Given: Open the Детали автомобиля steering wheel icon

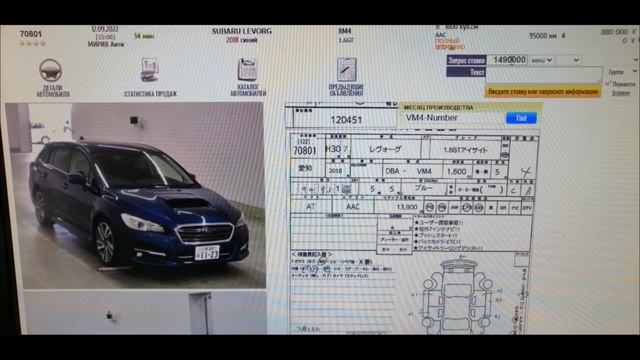Looking at the screenshot, I should (51, 70).
